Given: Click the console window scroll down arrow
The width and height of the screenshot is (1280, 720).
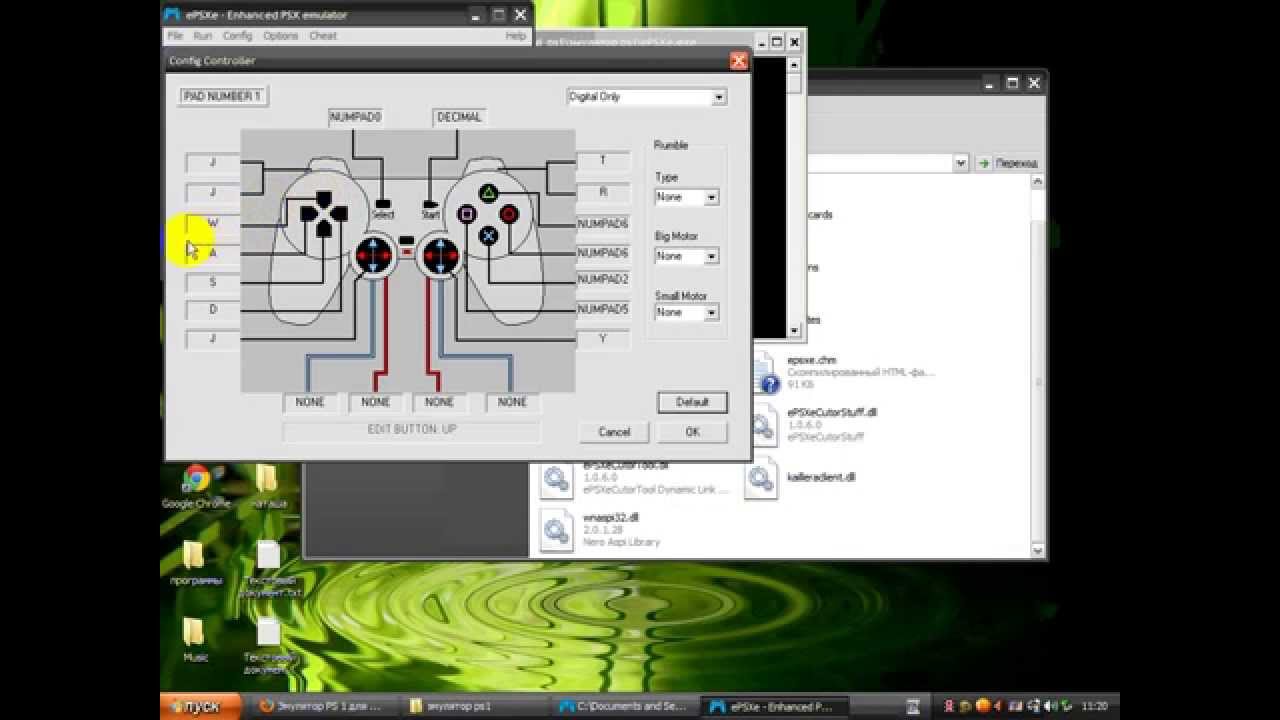Looking at the screenshot, I should pos(794,331).
